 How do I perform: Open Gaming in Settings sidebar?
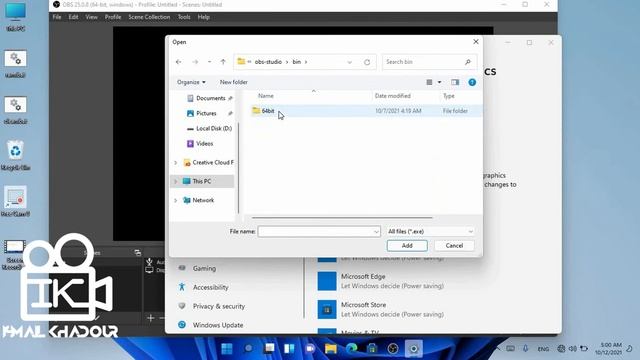(x=204, y=269)
